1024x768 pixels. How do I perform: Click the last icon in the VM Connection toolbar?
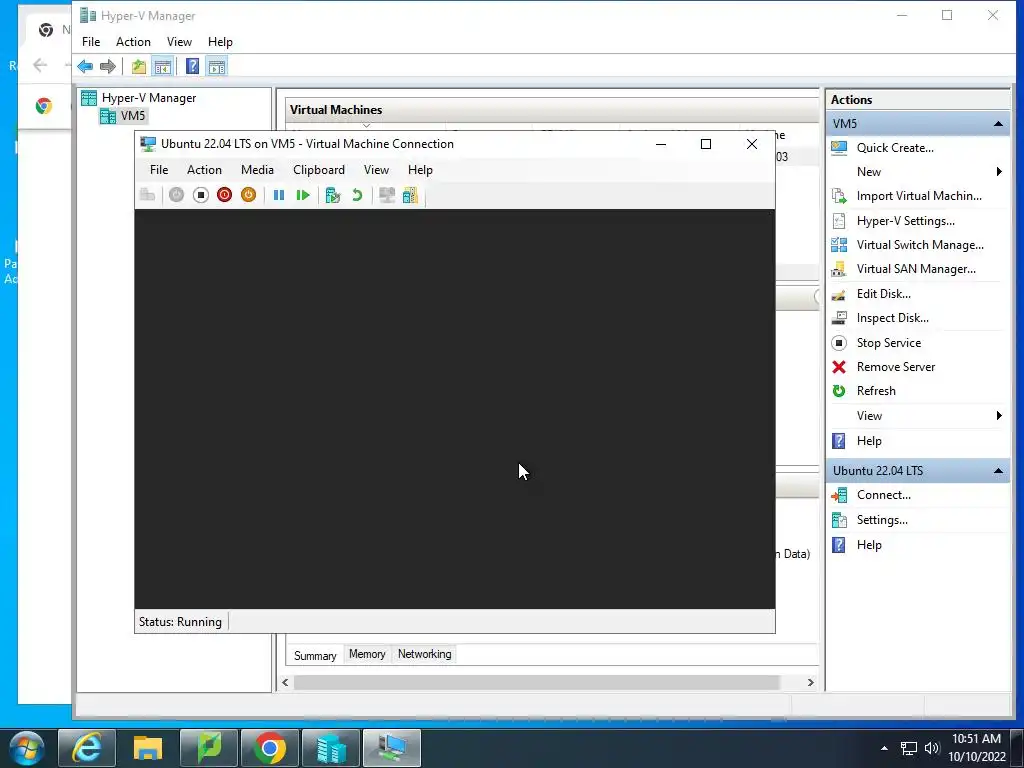[x=410, y=195]
